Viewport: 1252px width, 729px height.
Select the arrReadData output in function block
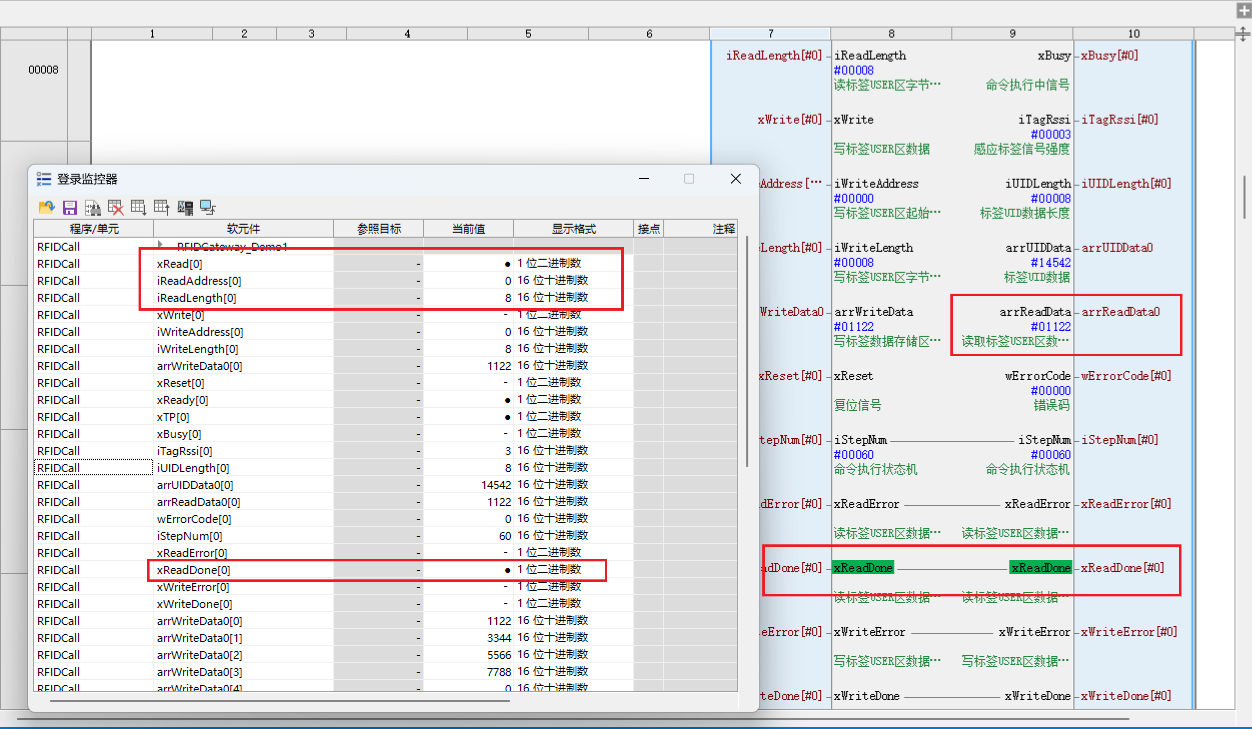(x=1035, y=312)
